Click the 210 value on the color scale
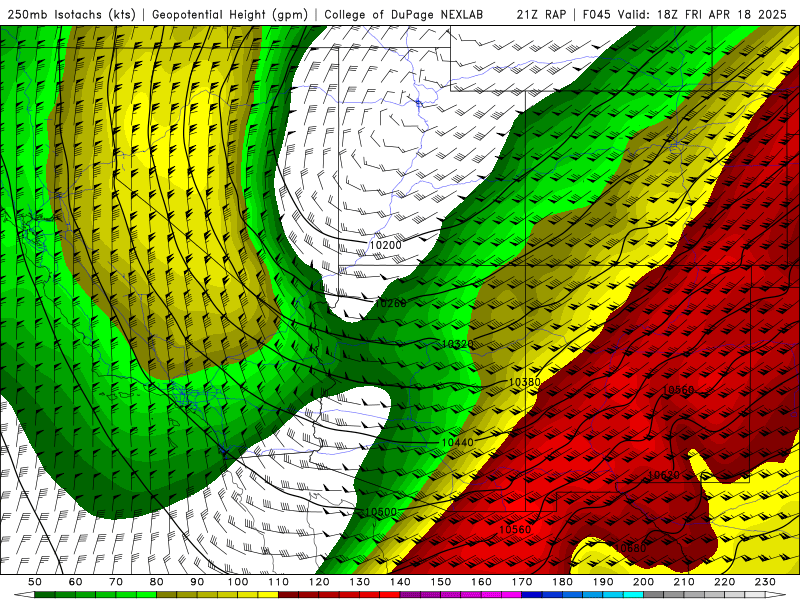Viewport: 800px width, 600px height. coord(684,582)
